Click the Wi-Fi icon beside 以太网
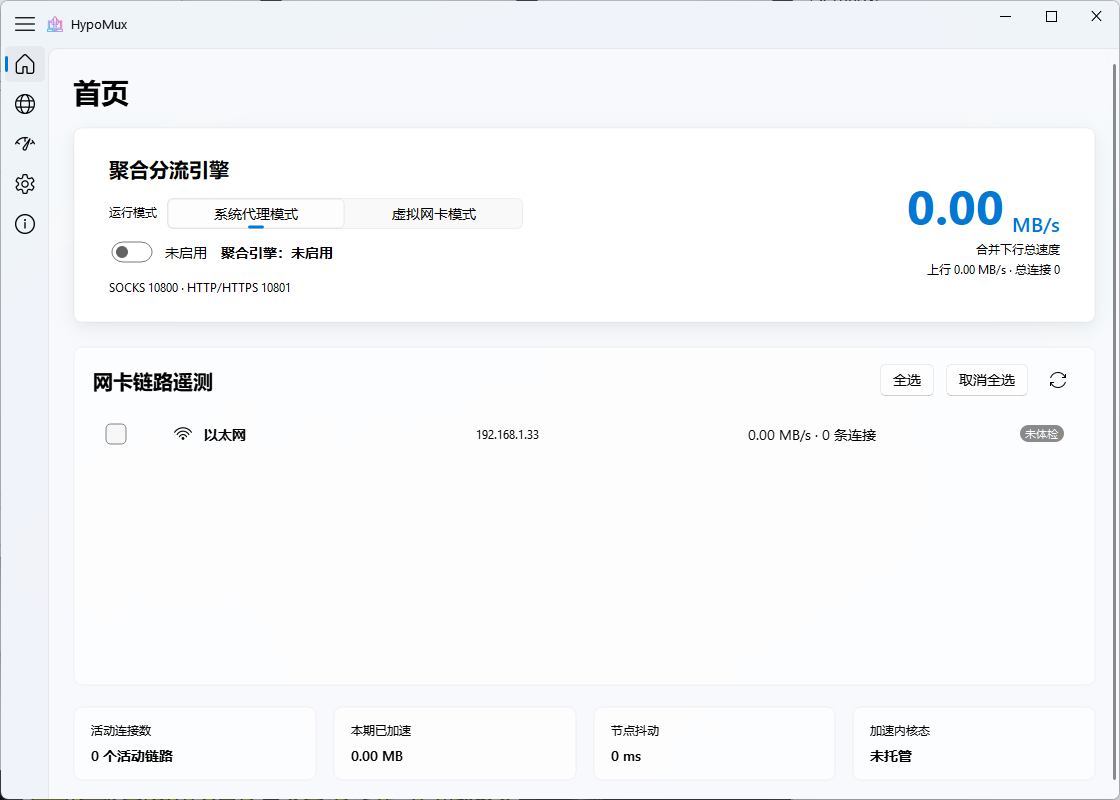Screen dimensions: 1120x800 [x=184, y=434]
